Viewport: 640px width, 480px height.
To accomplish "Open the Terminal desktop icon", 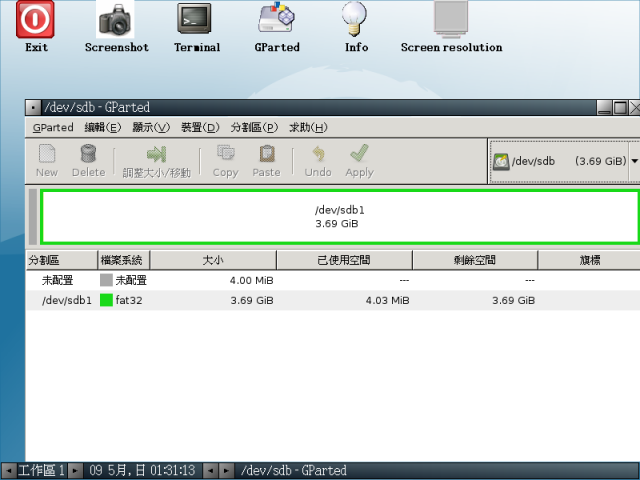I will [194, 19].
